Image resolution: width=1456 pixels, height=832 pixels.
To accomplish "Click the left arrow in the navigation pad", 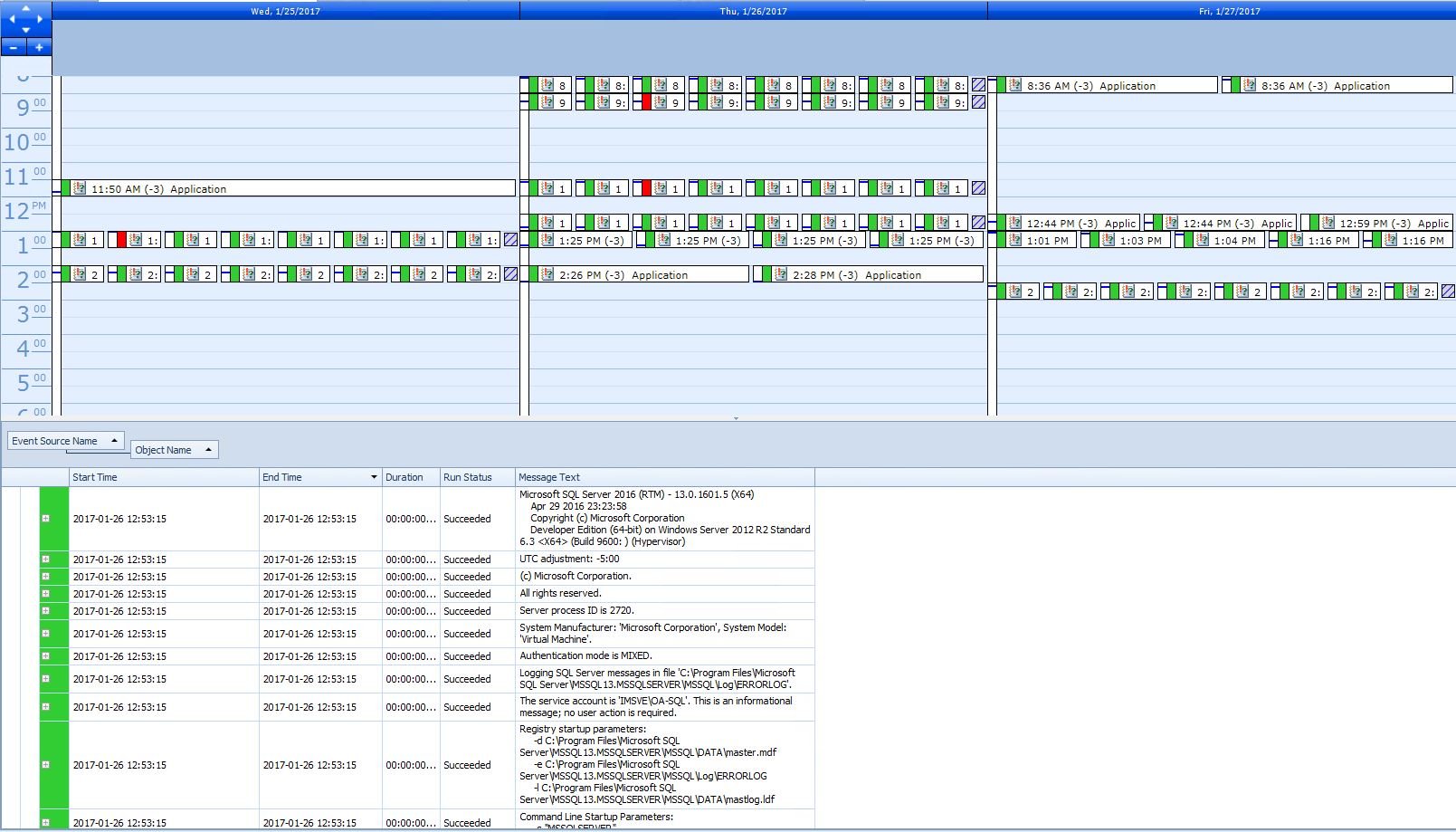I will coord(12,19).
